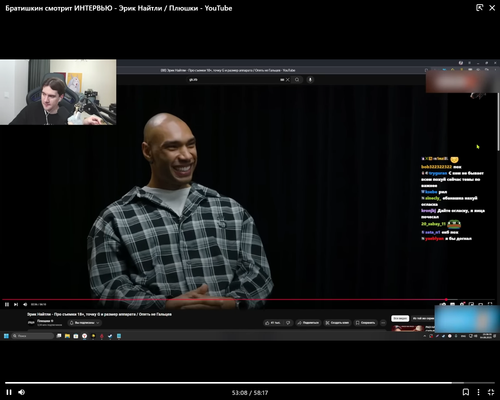Dislike the Эрик Найтли video
Image resolution: width=500 pixels, height=400 pixels.
pos(289,323)
